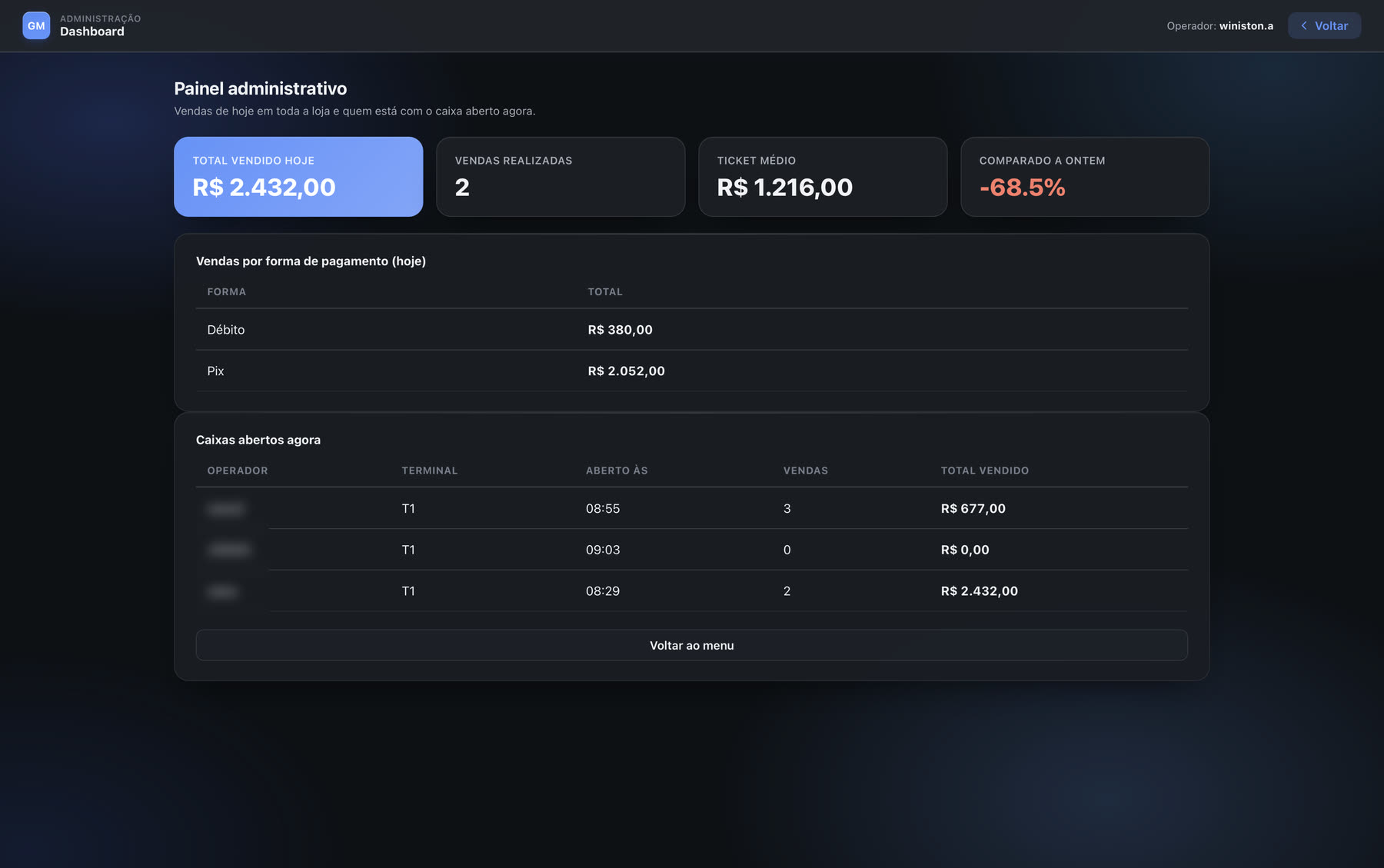Click the 08:55 opening time cell
The width and height of the screenshot is (1384, 868).
click(603, 508)
